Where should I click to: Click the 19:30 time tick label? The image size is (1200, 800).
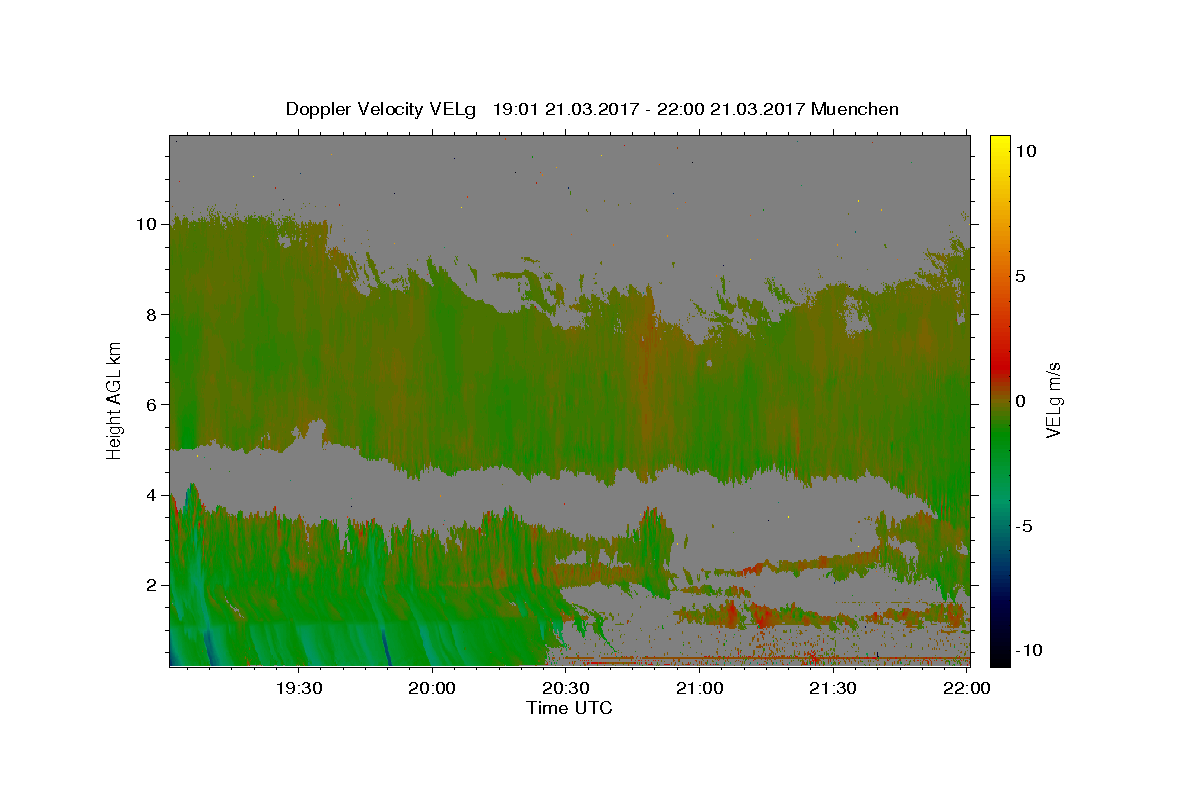click(x=298, y=688)
